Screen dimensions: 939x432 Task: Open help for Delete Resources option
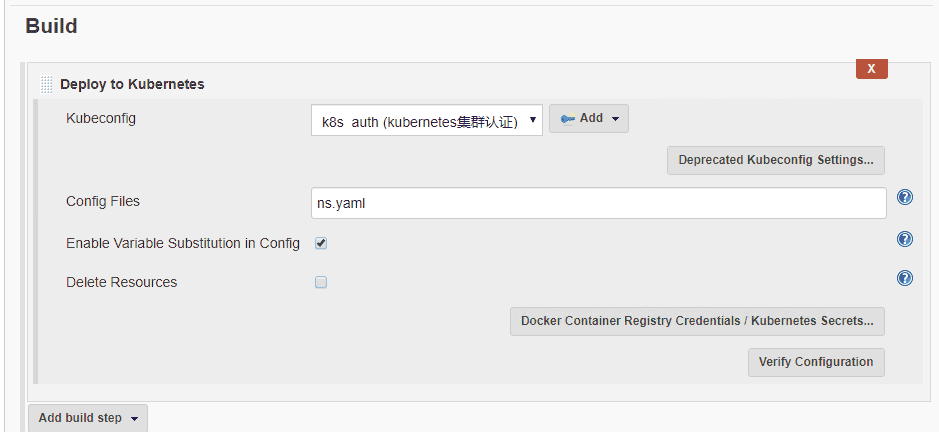905,278
